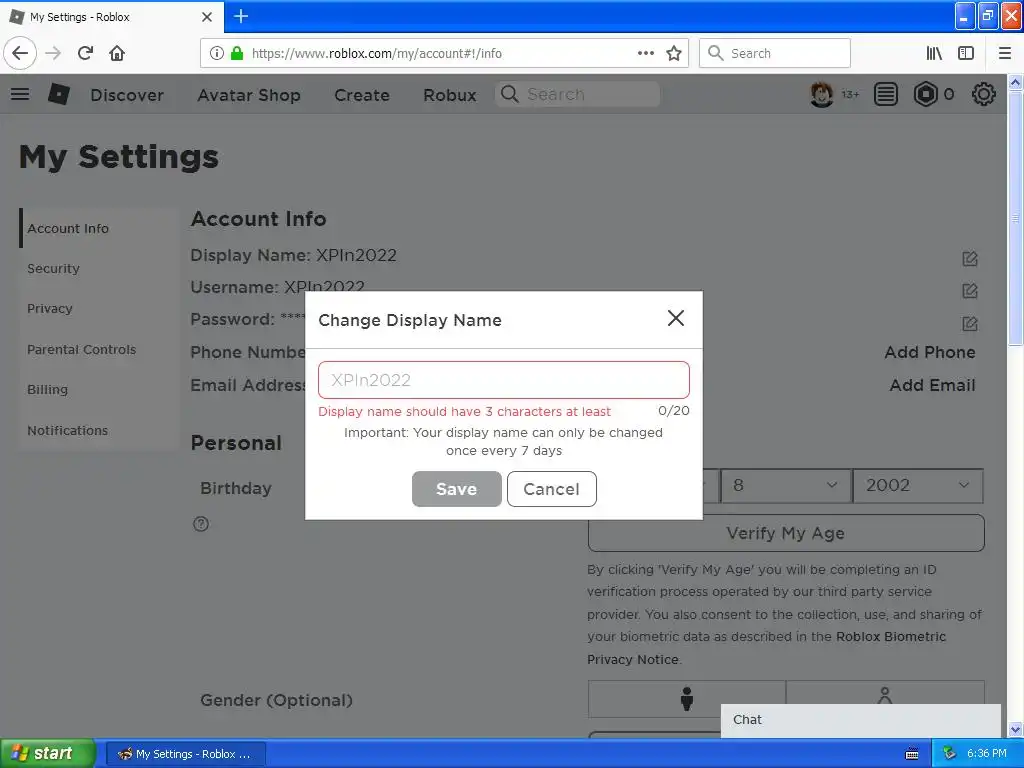
Task: Click the browser Search field
Action: click(x=775, y=54)
